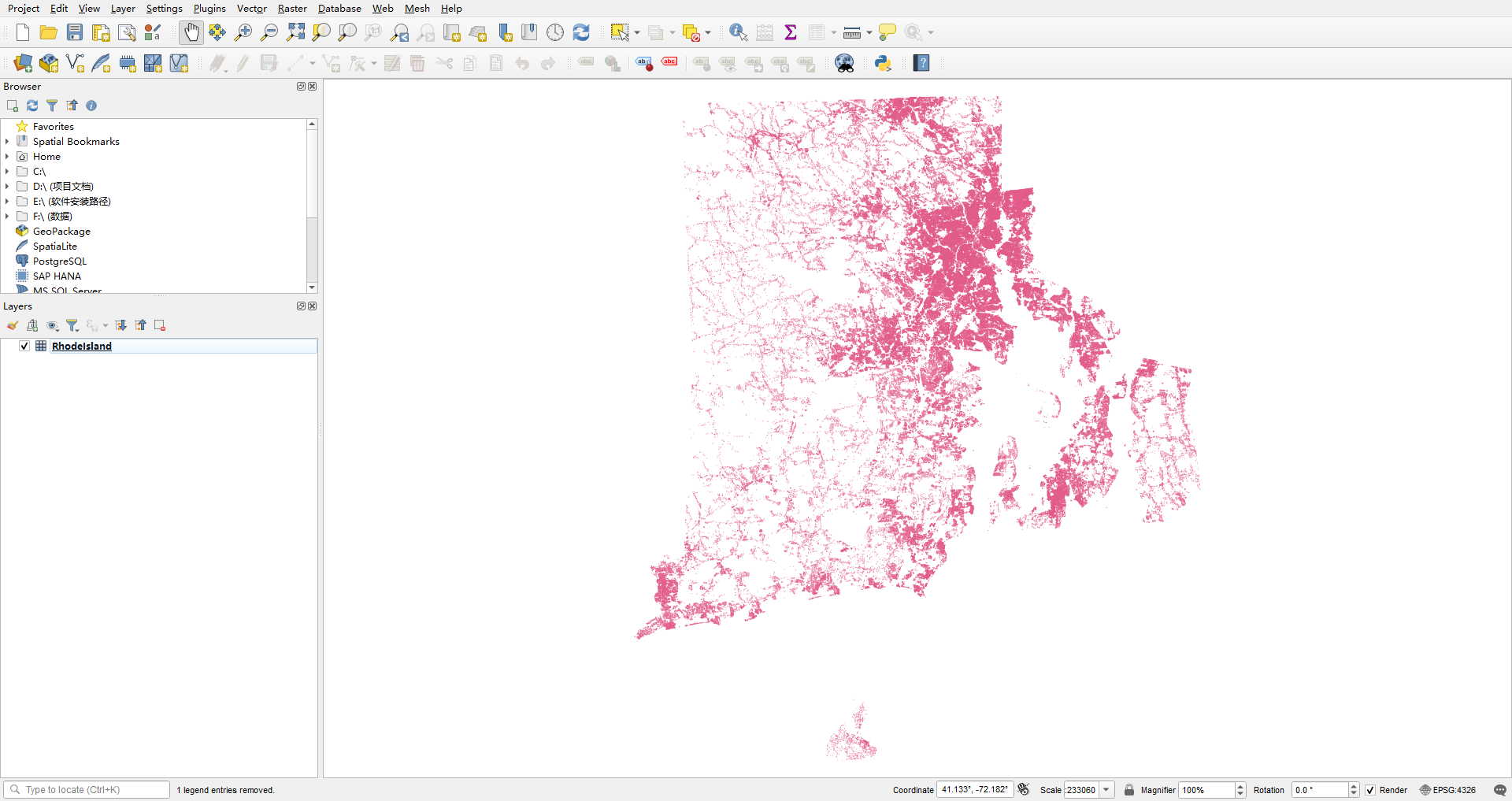Select PostgreSQL in the Browser tree

pyautogui.click(x=60, y=261)
